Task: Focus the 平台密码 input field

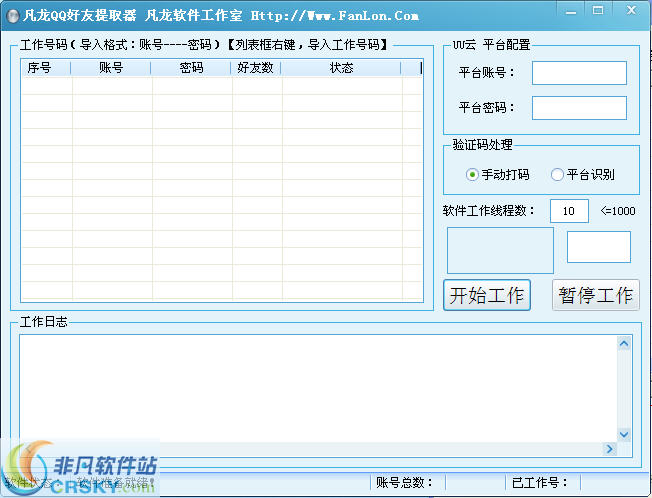Action: tap(579, 108)
